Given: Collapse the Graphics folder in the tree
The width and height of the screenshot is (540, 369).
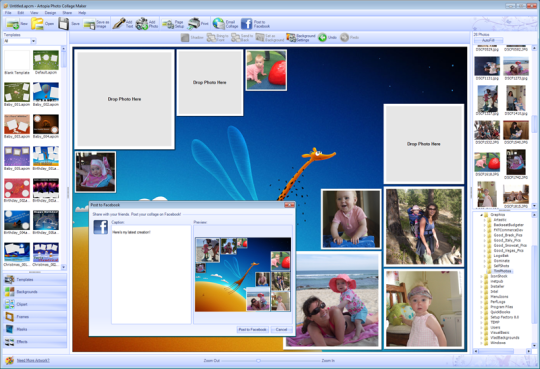Looking at the screenshot, I should point(482,215).
